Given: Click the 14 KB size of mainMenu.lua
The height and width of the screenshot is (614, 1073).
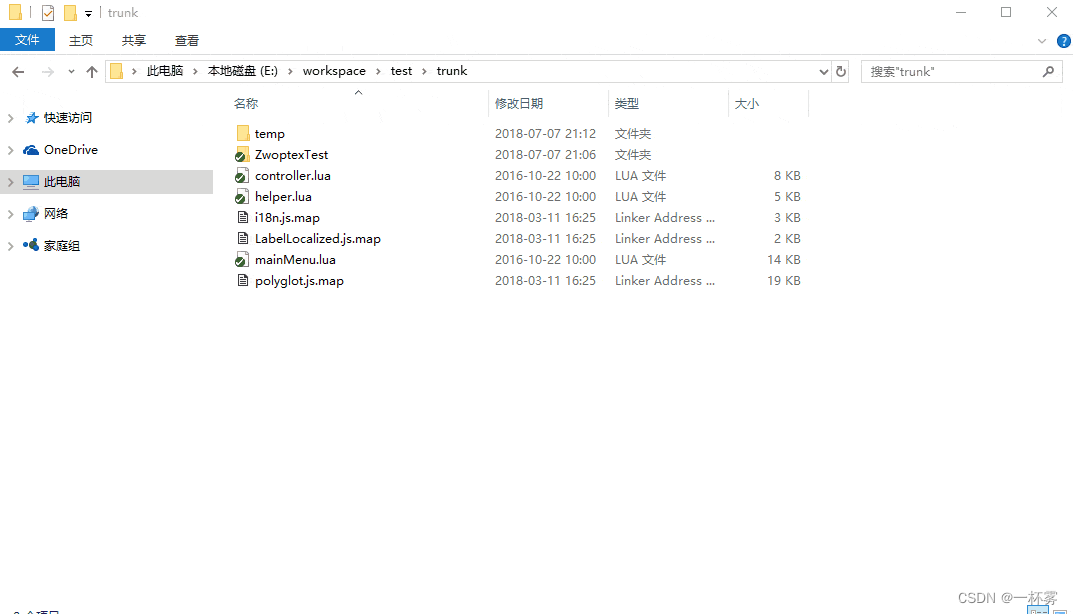Looking at the screenshot, I should [784, 260].
